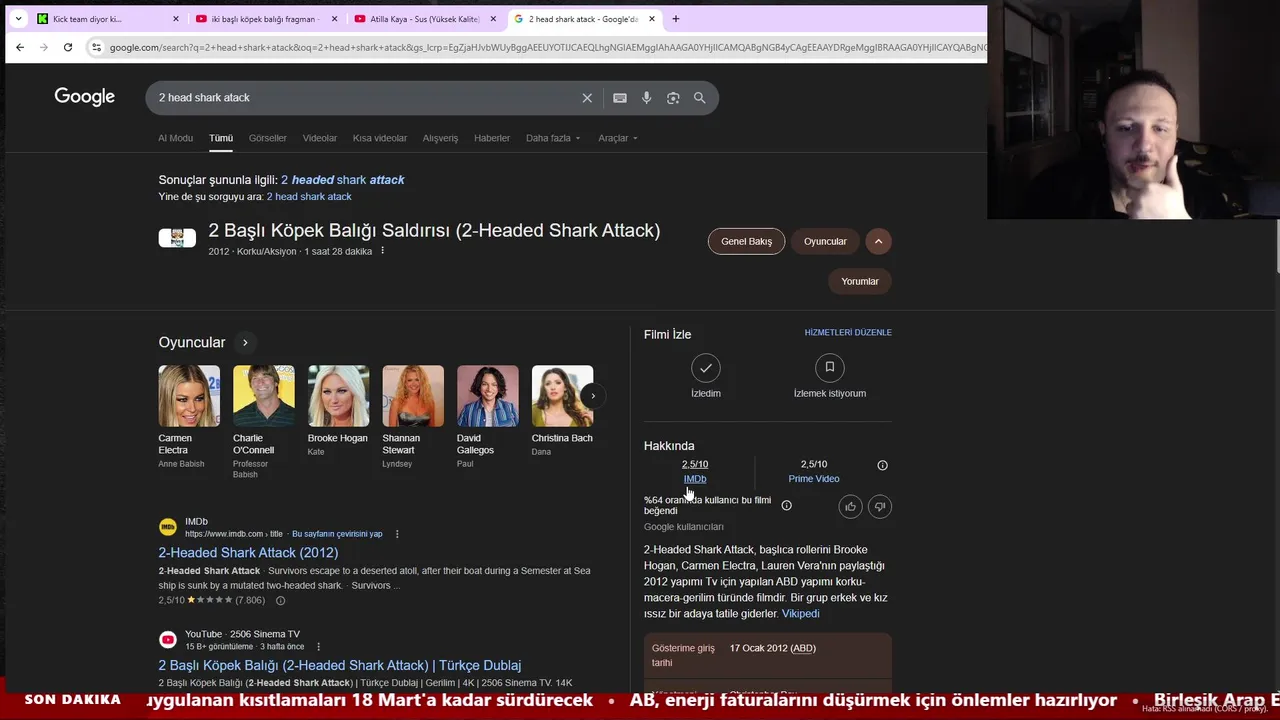Viewport: 1280px width, 720px height.
Task: Click the info icon beside the user like percentage
Action: tap(786, 506)
